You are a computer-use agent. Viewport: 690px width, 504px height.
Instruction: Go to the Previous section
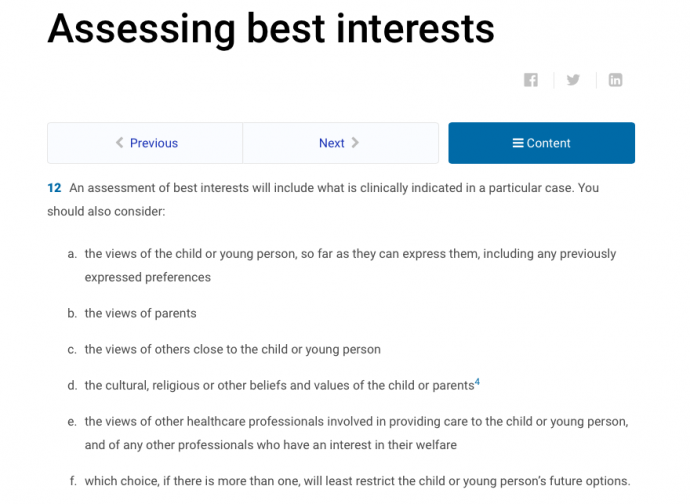pyautogui.click(x=145, y=143)
